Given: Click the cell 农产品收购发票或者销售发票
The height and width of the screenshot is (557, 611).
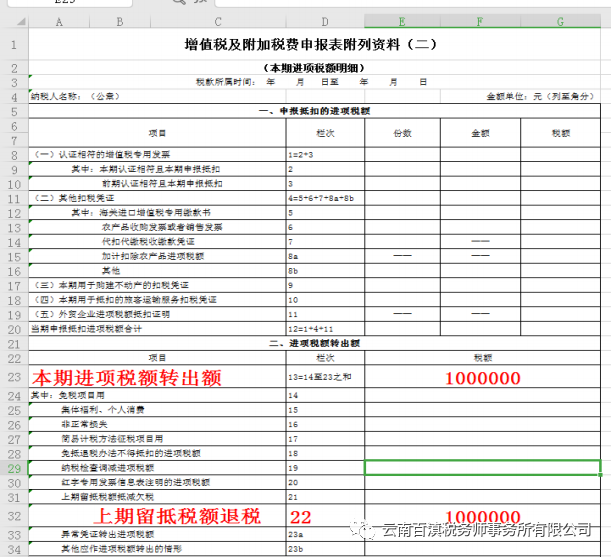Looking at the screenshot, I should click(157, 227).
